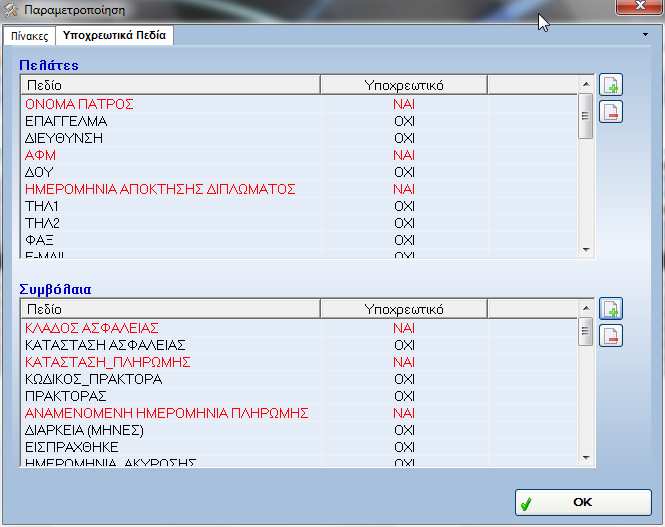The image size is (665, 527).
Task: Click ΟΧΙ value for ΔΟΥ
Action: click(404, 172)
